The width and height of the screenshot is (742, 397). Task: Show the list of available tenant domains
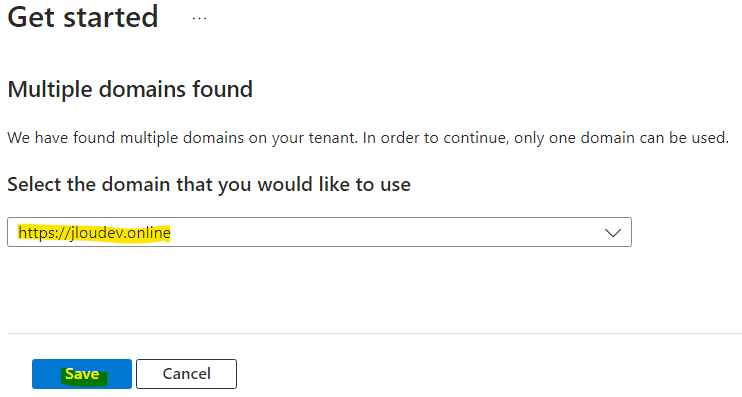[x=613, y=233]
